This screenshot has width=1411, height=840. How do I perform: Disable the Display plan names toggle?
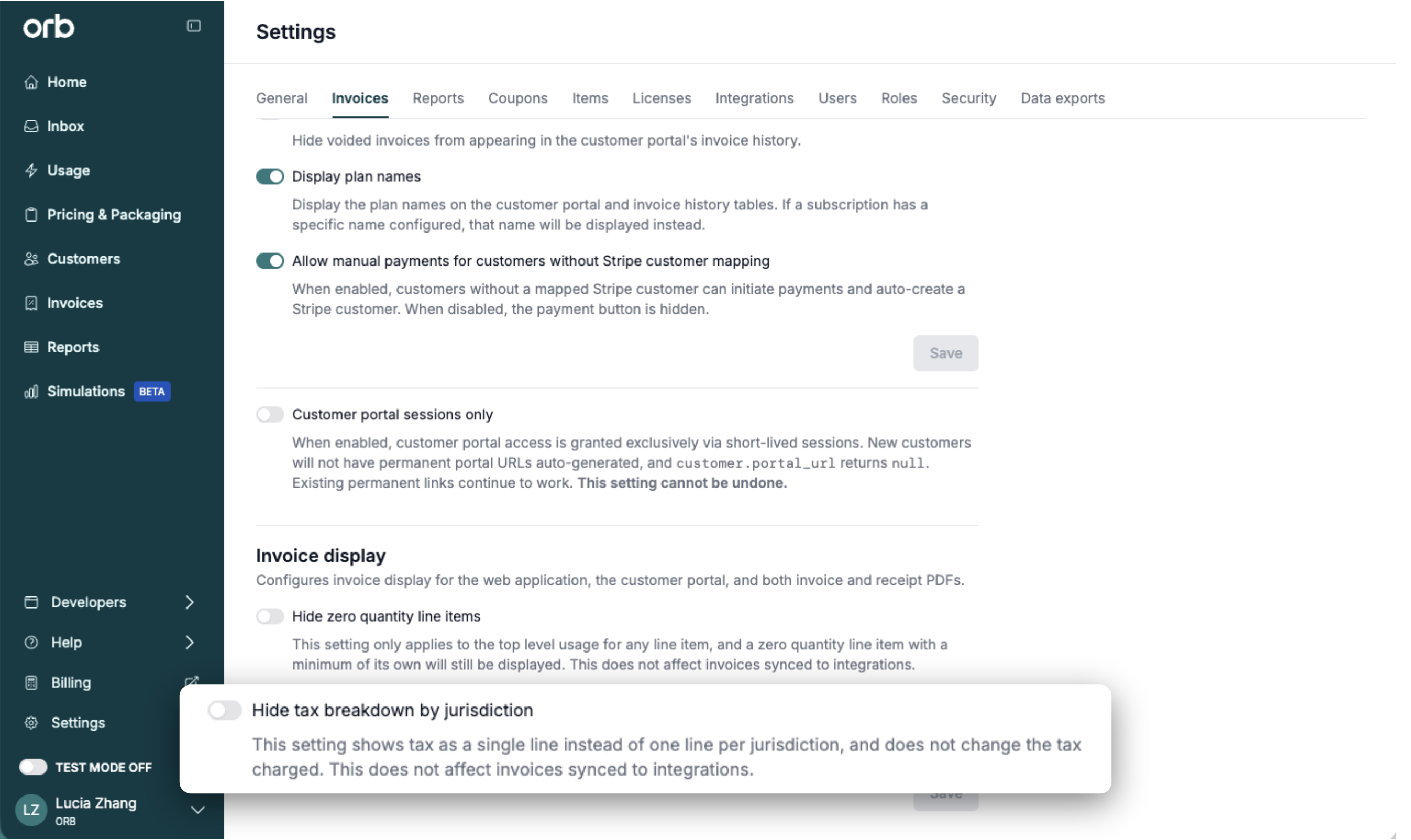(x=270, y=176)
